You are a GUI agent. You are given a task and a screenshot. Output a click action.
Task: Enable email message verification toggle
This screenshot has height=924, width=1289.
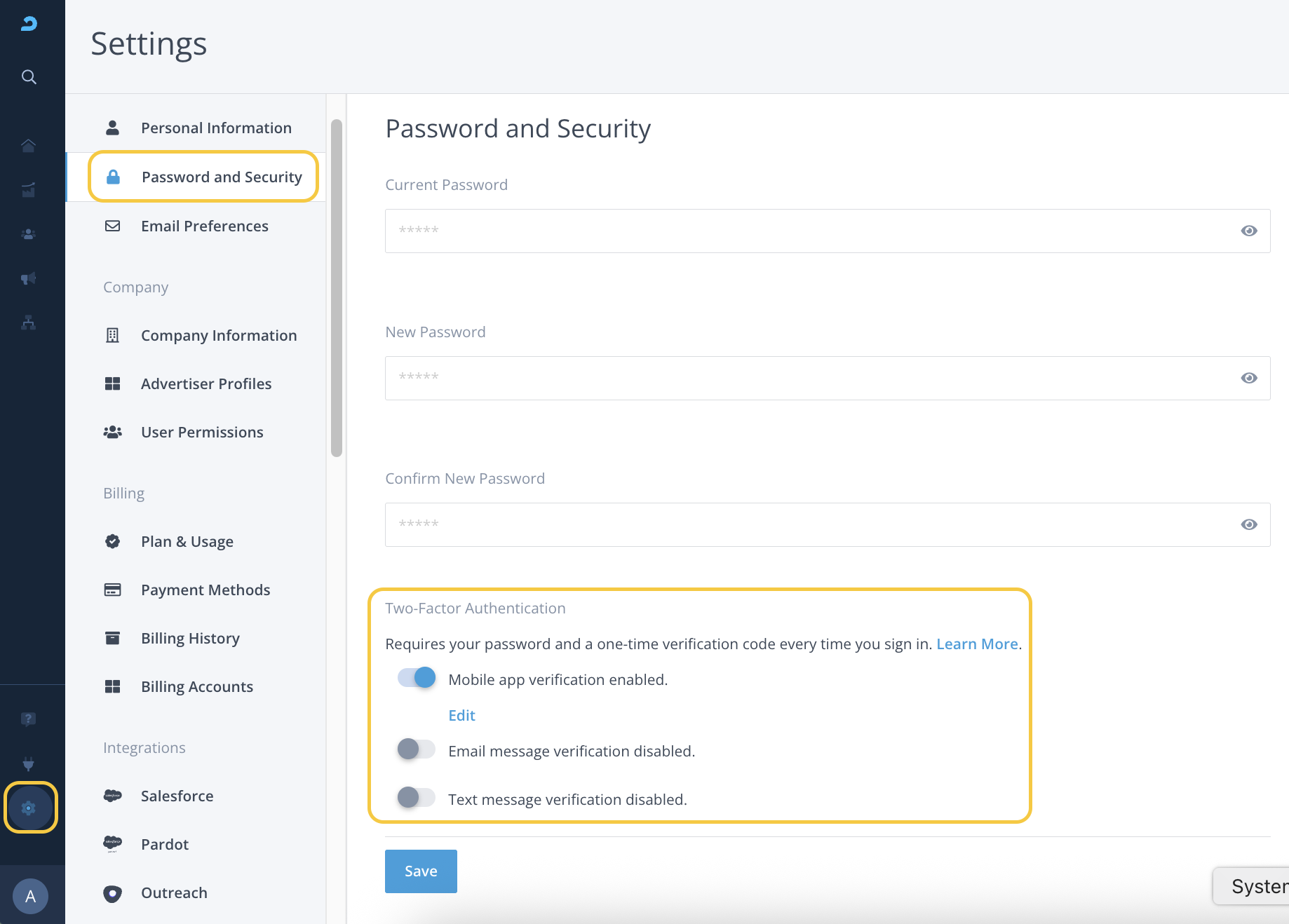coord(417,749)
